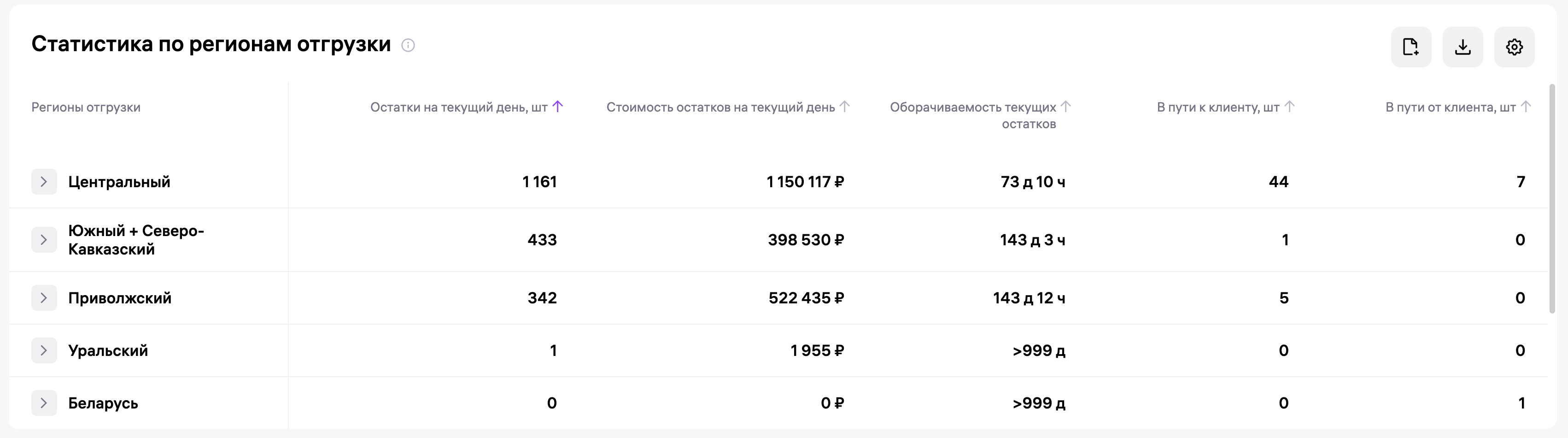
Task: Open table settings gear icon
Action: (x=1515, y=47)
